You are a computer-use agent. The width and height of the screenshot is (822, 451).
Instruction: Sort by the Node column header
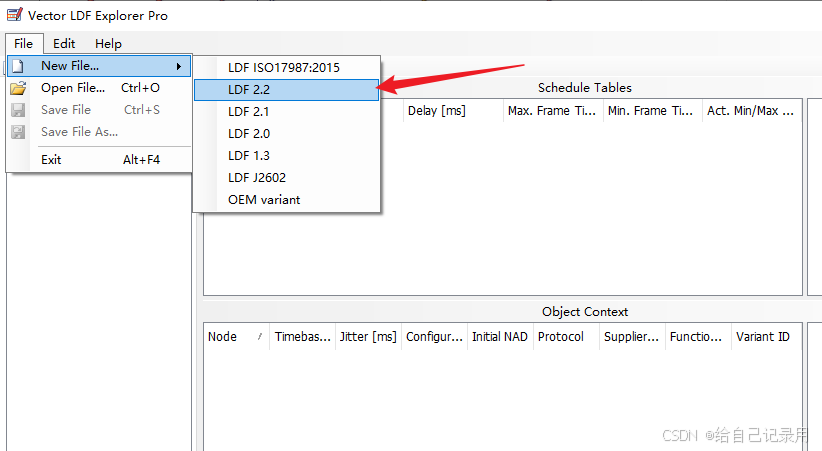[236, 337]
